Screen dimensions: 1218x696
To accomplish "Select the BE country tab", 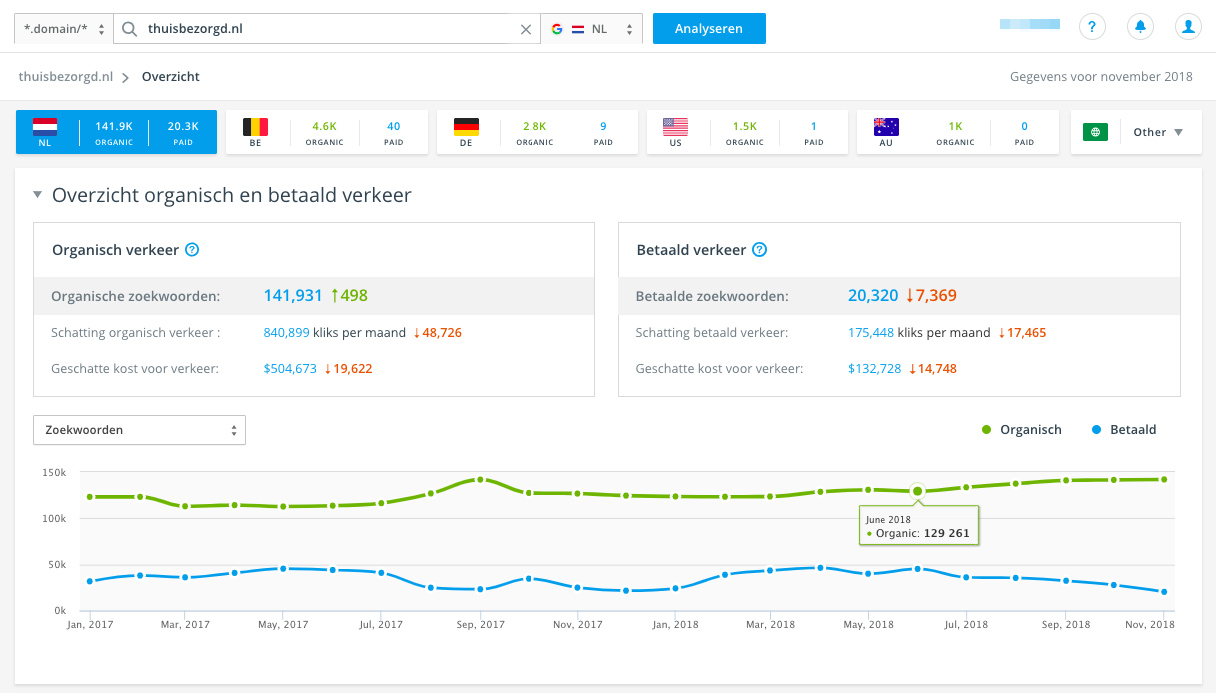I will click(x=326, y=132).
